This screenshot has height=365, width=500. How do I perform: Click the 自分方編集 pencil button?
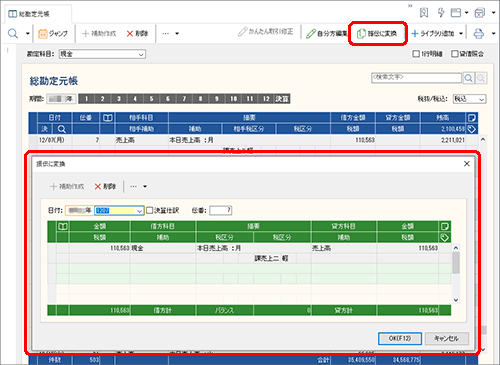327,33
